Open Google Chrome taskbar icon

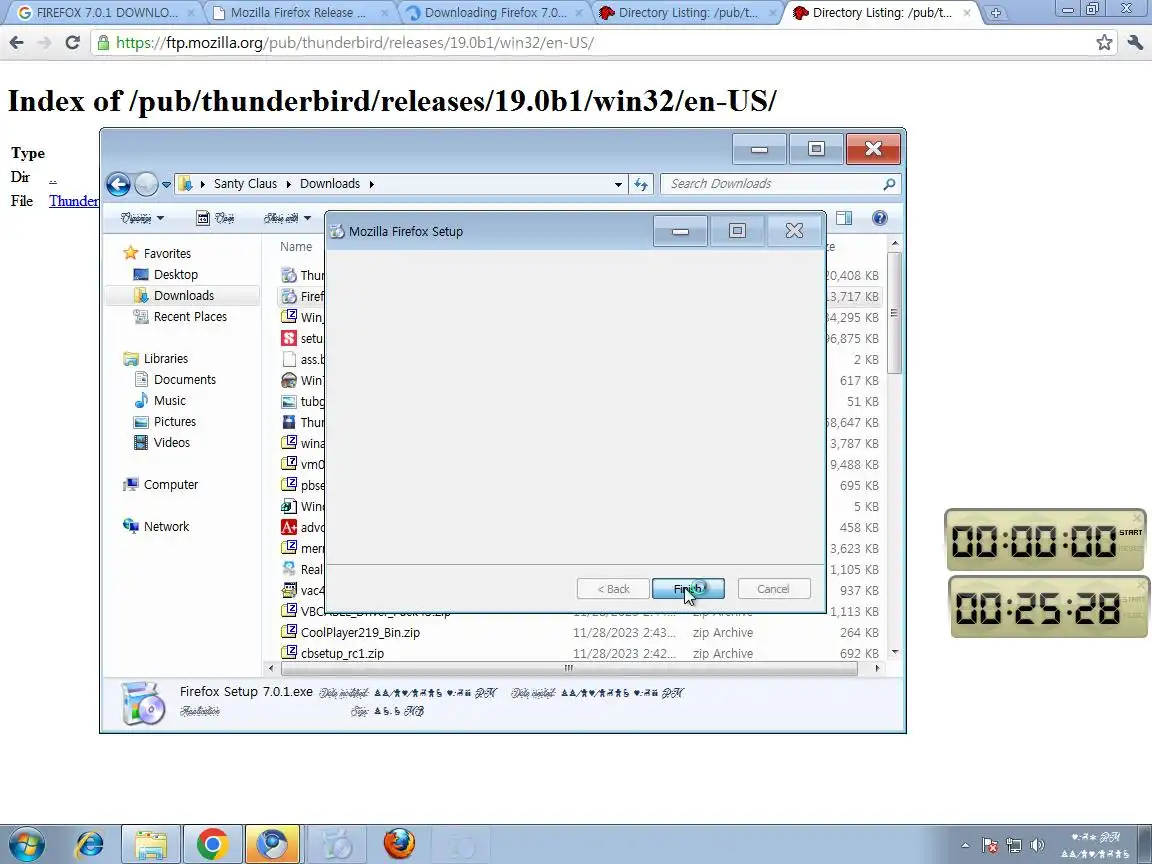tap(212, 844)
